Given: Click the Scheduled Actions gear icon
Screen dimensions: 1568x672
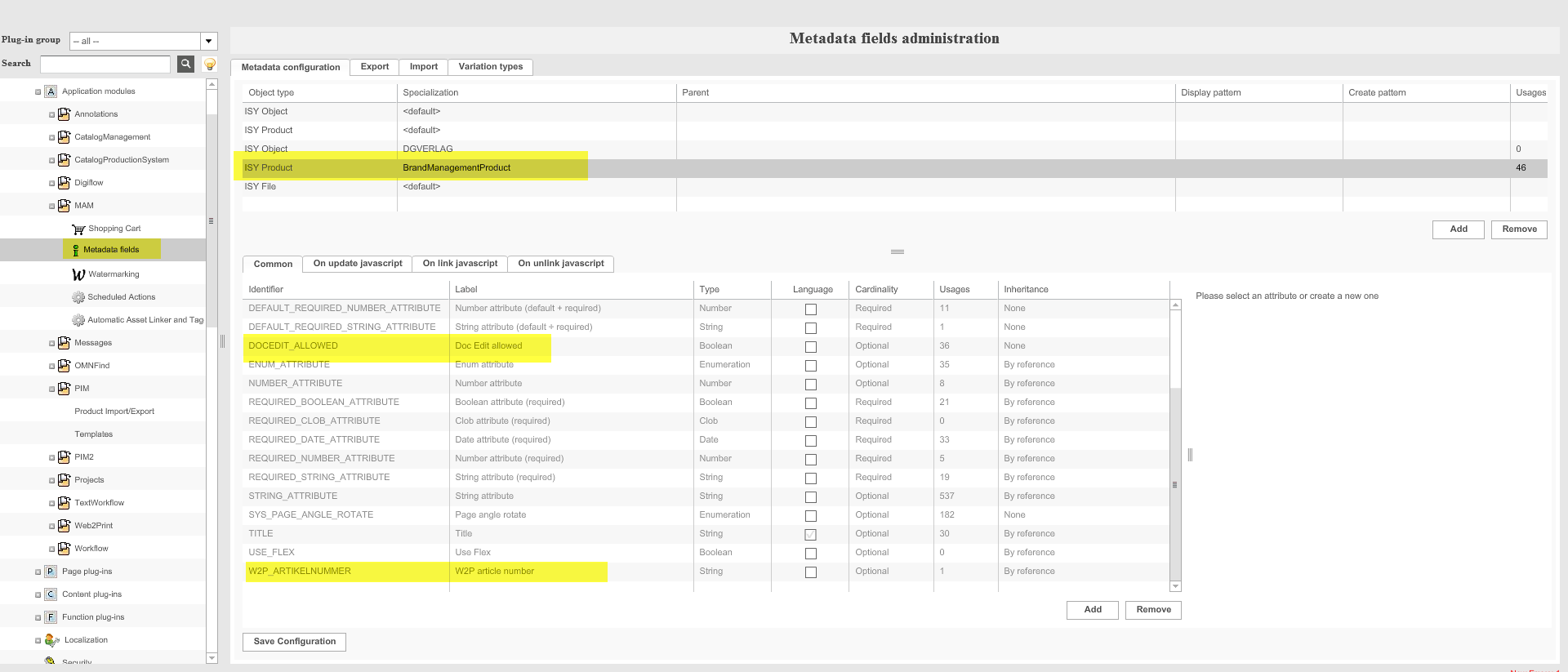Looking at the screenshot, I should click(78, 297).
